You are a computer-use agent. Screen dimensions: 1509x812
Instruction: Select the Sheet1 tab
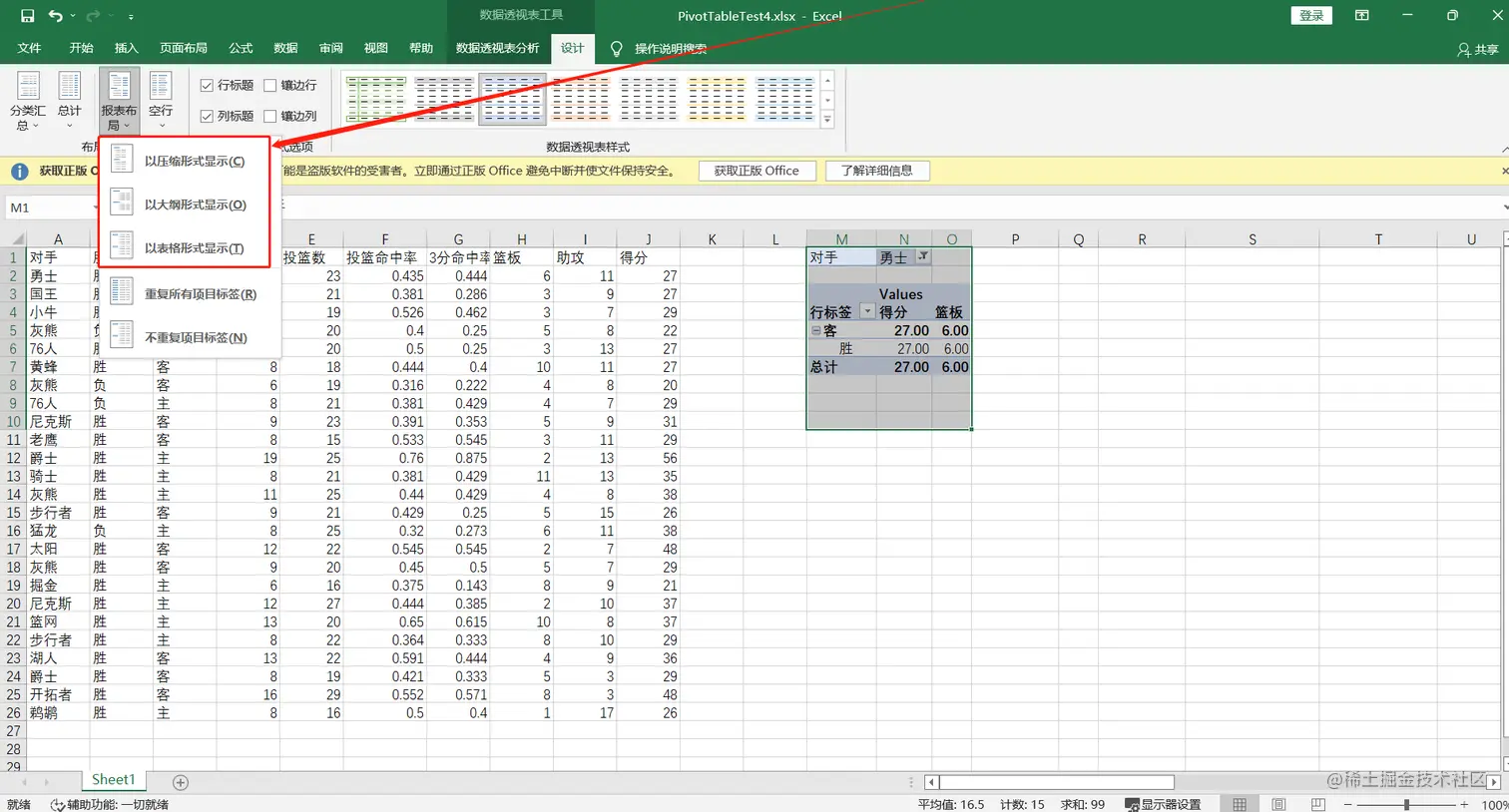(113, 780)
